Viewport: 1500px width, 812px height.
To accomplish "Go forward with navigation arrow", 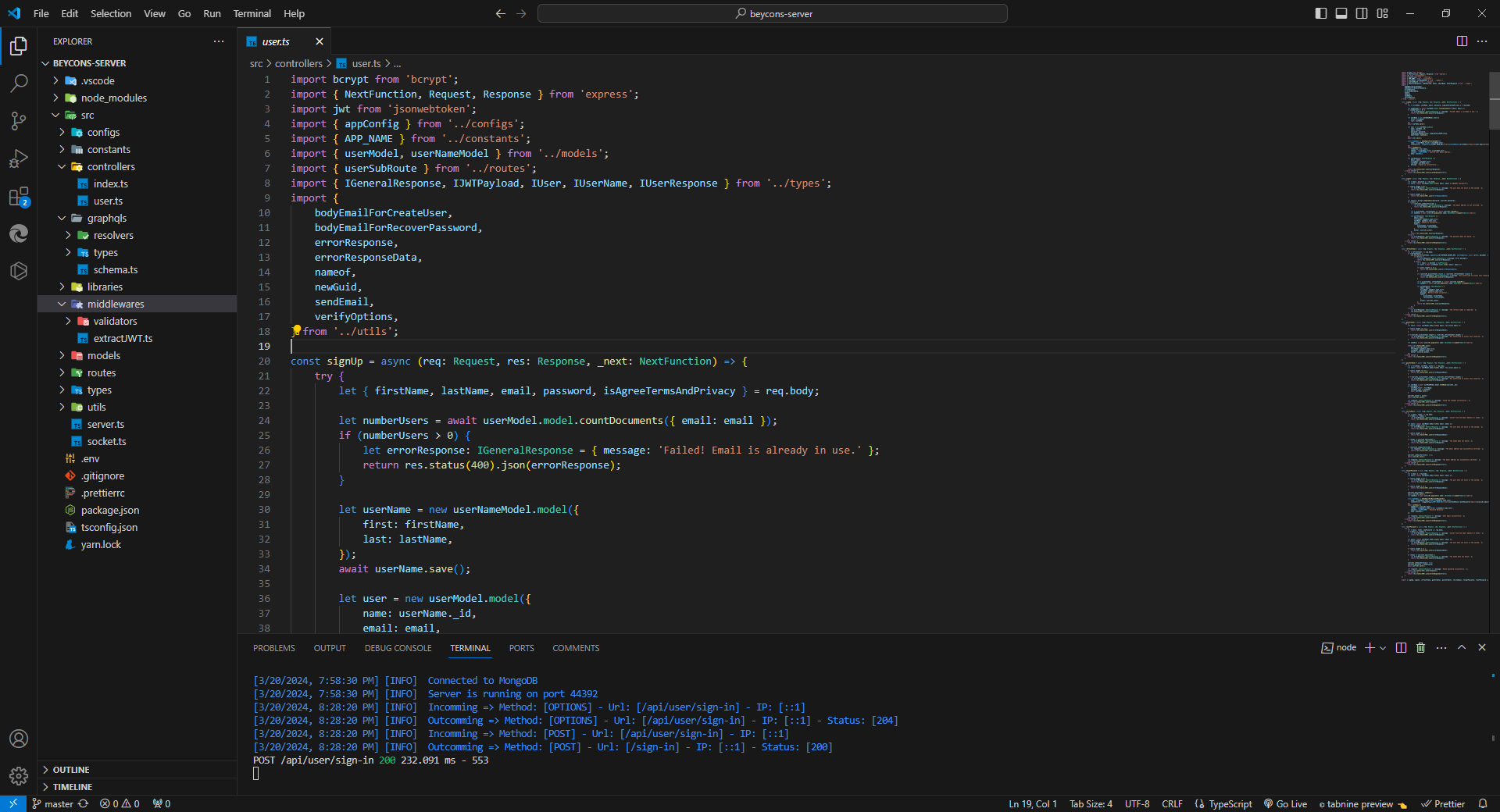I will click(x=521, y=13).
